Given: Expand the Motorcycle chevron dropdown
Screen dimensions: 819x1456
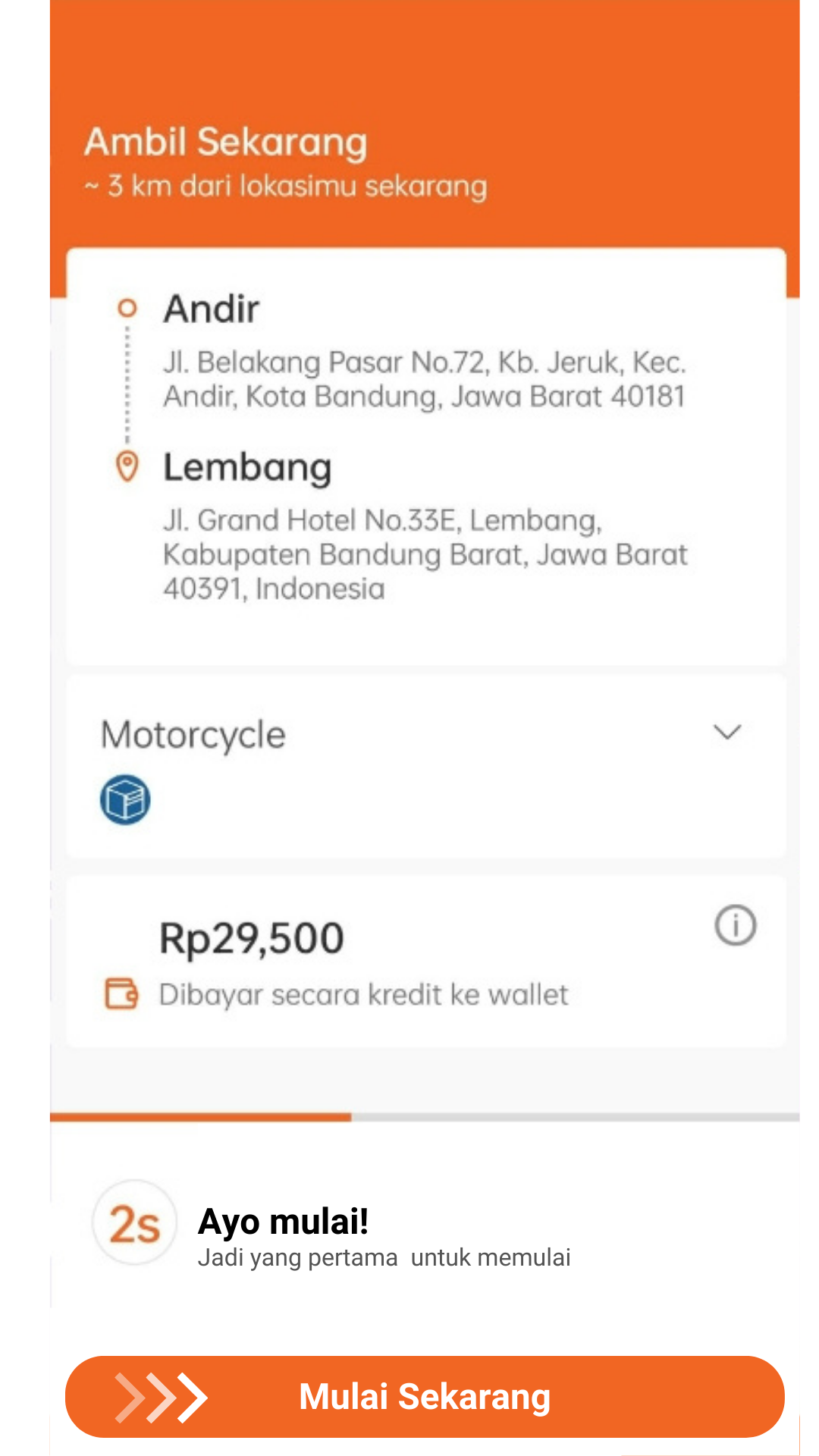Looking at the screenshot, I should pyautogui.click(x=727, y=733).
